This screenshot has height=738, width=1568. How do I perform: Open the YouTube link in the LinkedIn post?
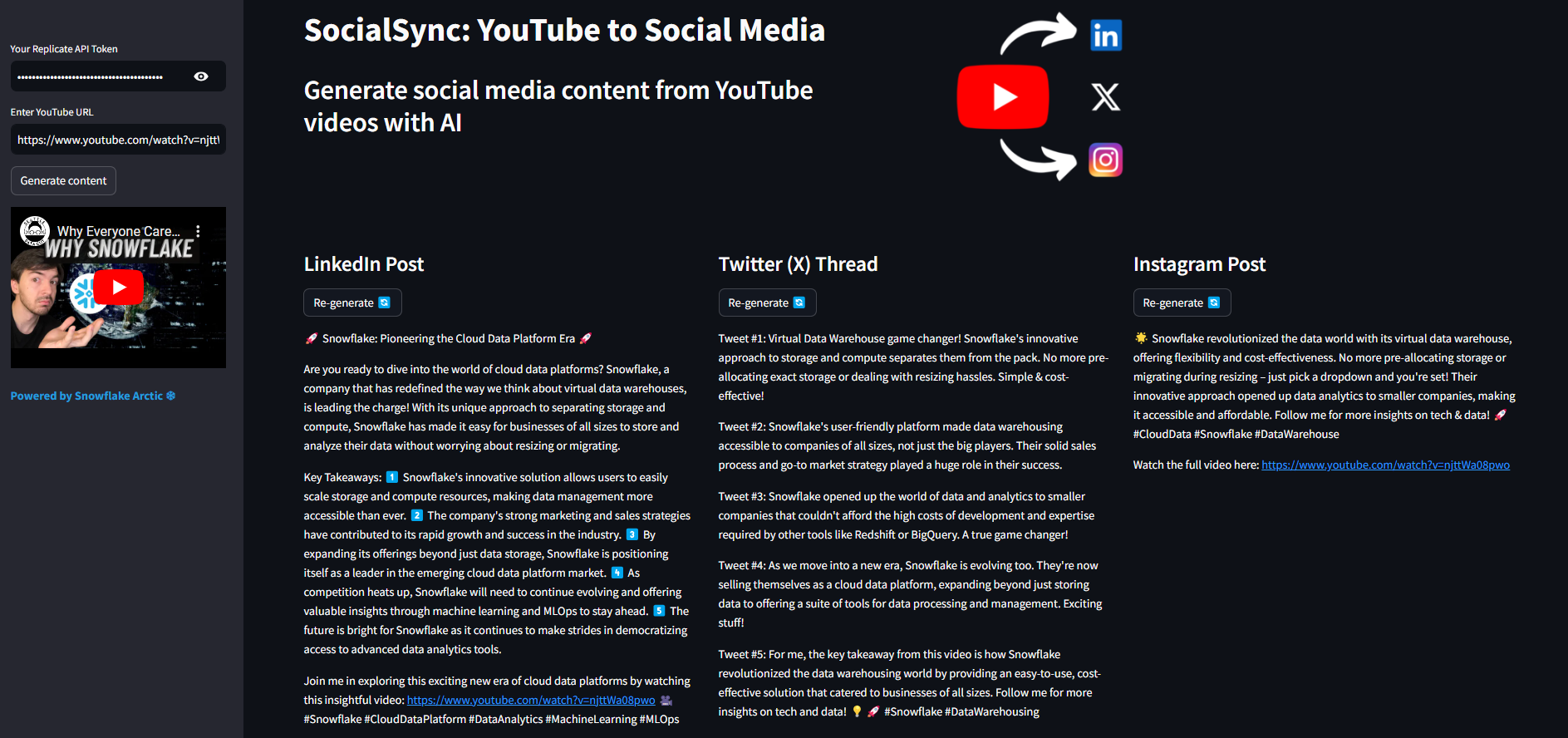pyautogui.click(x=531, y=700)
